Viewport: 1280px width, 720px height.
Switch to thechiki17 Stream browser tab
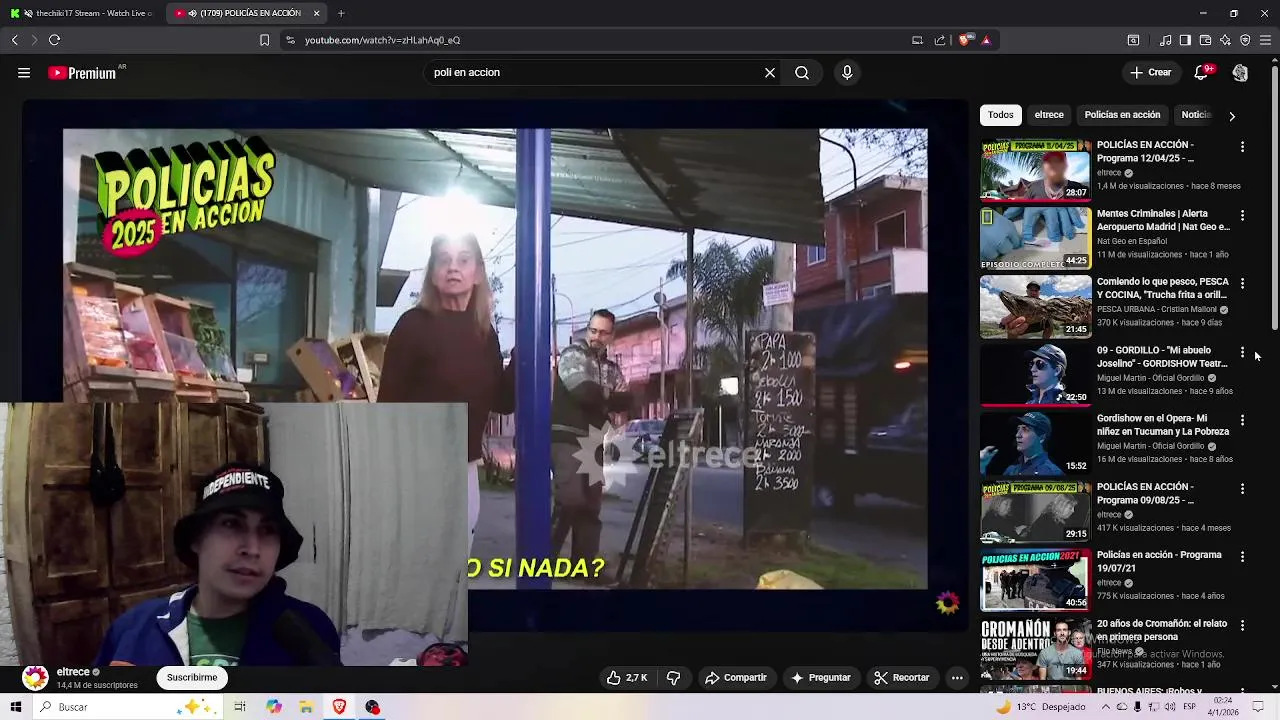coord(80,13)
